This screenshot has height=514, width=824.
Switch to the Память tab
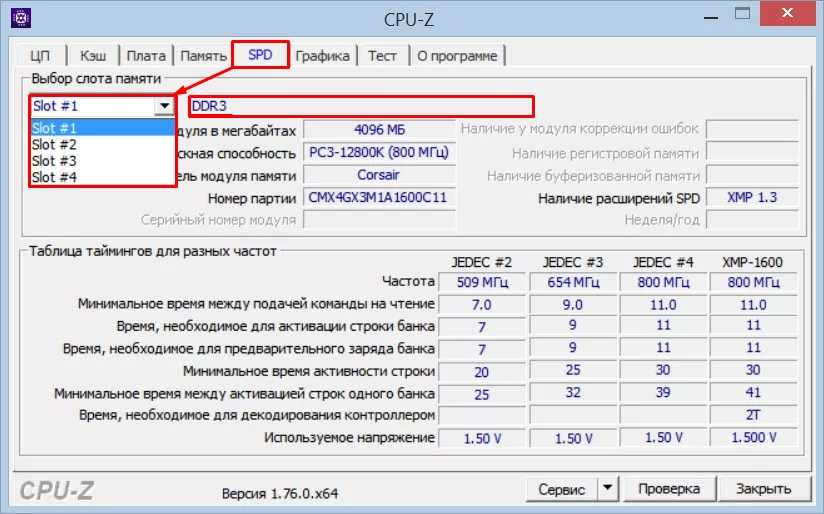tap(202, 56)
